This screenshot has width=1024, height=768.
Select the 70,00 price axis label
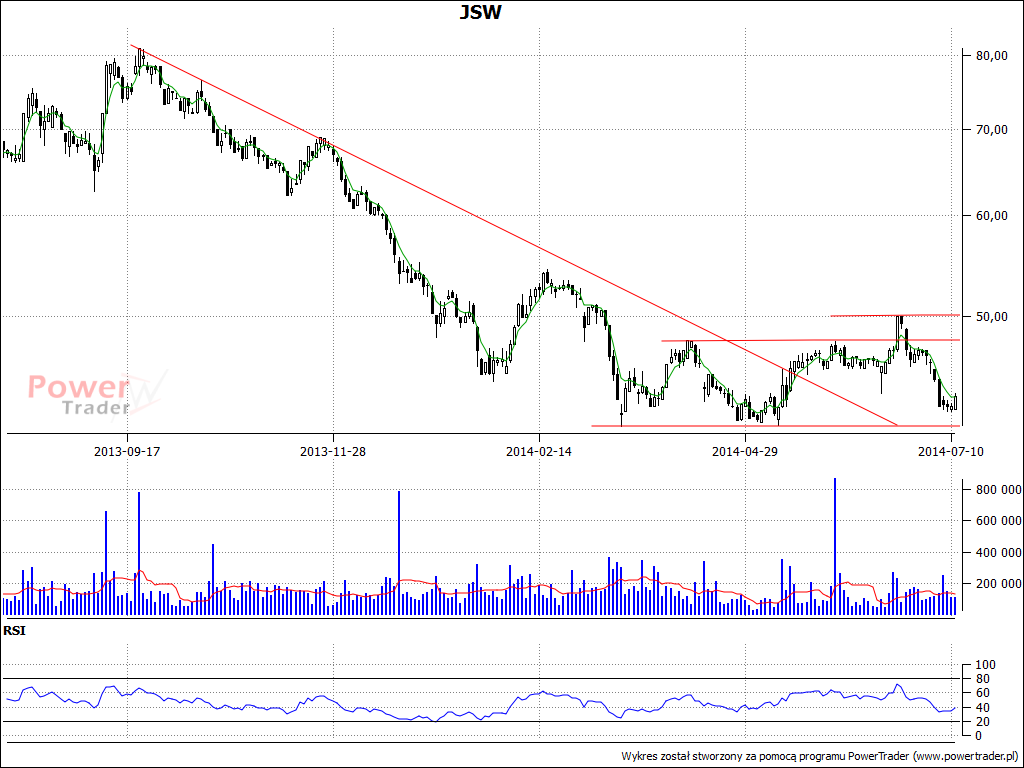tap(991, 130)
